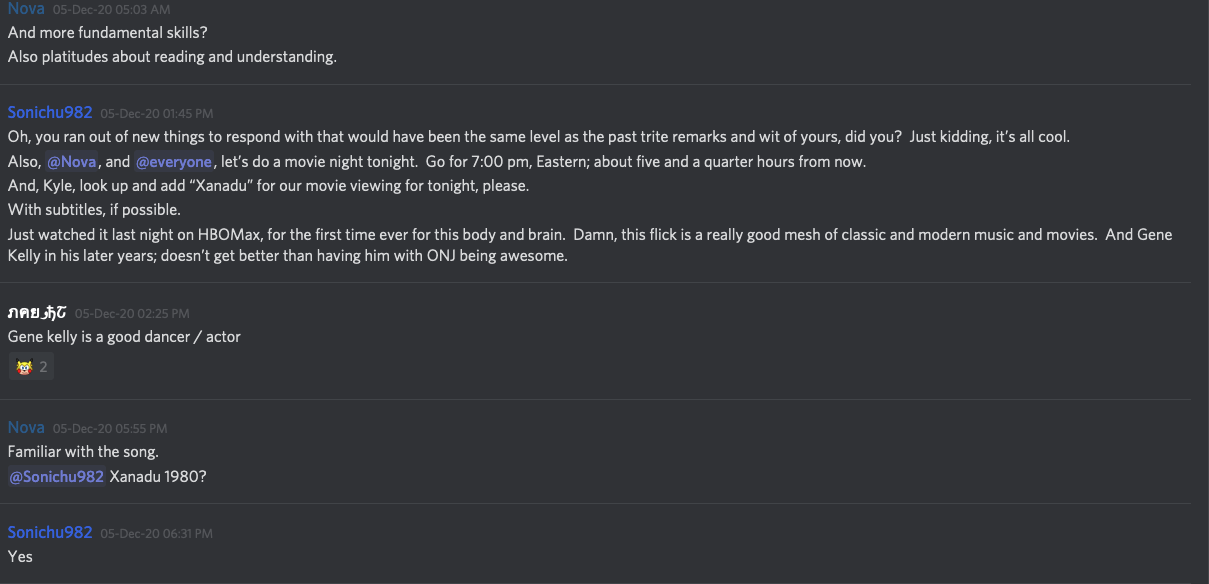Viewport: 1209px width, 584px height.
Task: Click the 05-Dec-20 01:45 PM timestamp
Action: point(156,113)
